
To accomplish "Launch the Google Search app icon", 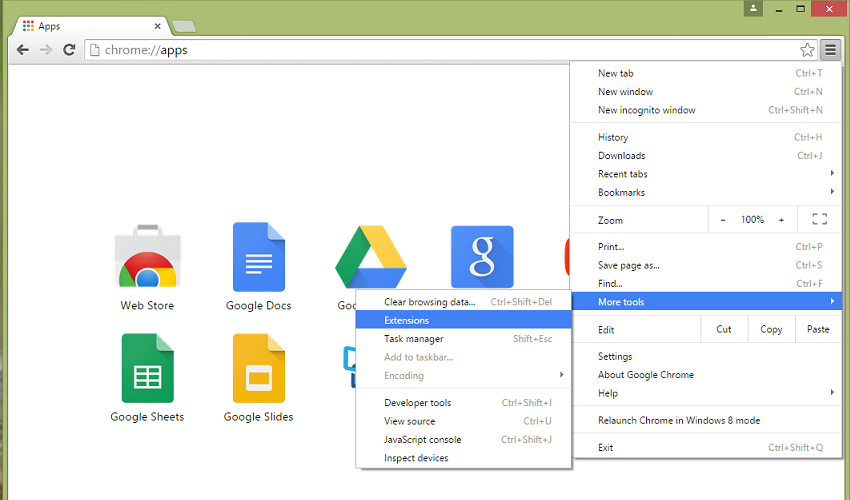I will coord(482,257).
